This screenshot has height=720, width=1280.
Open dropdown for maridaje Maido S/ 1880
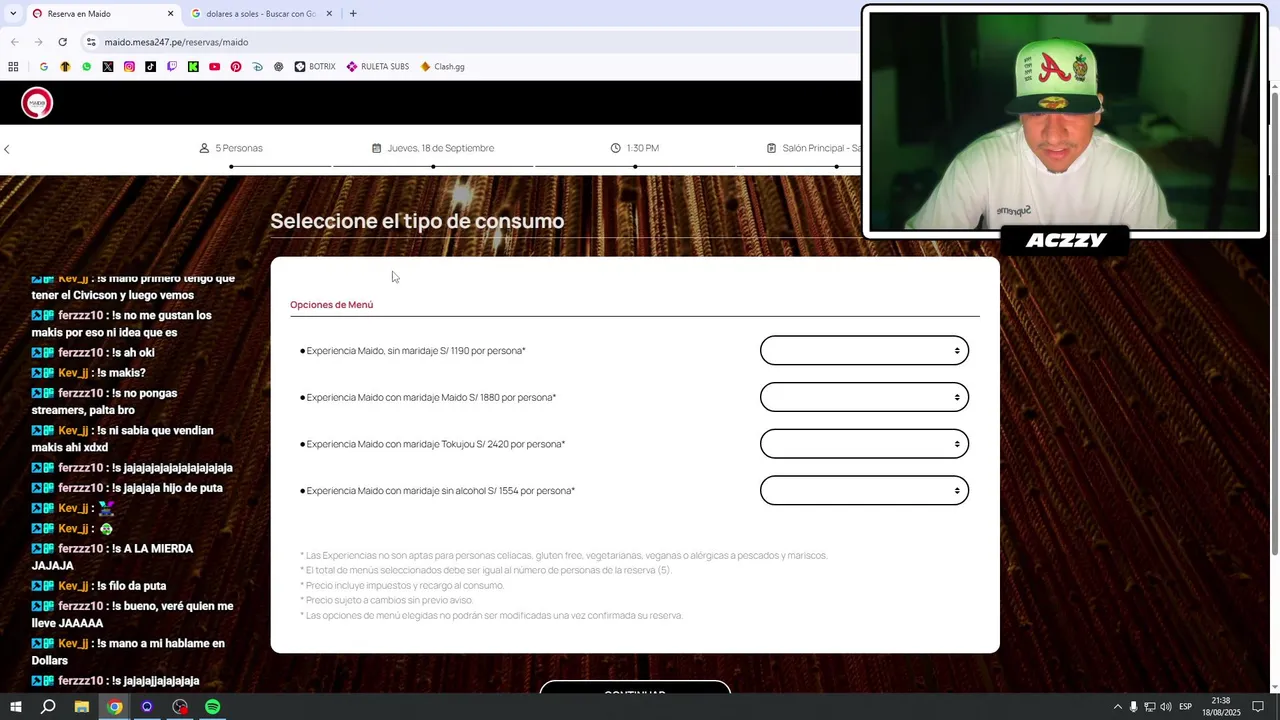(x=864, y=397)
